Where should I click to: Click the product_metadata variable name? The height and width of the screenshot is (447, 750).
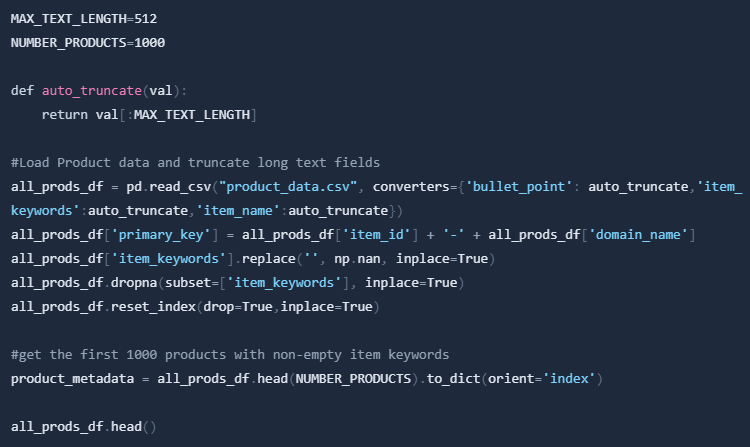click(x=72, y=379)
